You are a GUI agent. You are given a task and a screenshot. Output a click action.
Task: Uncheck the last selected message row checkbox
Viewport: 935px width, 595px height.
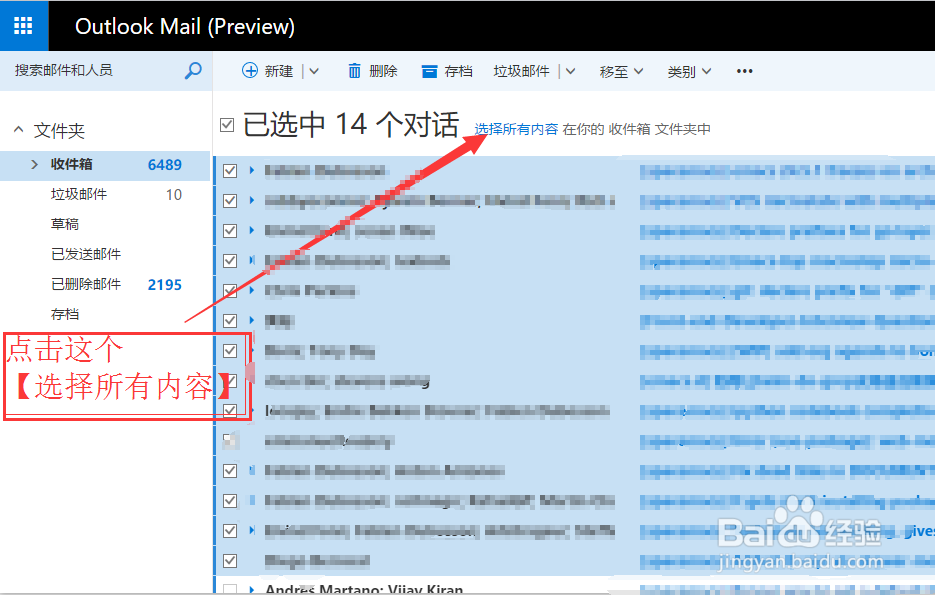(x=230, y=561)
